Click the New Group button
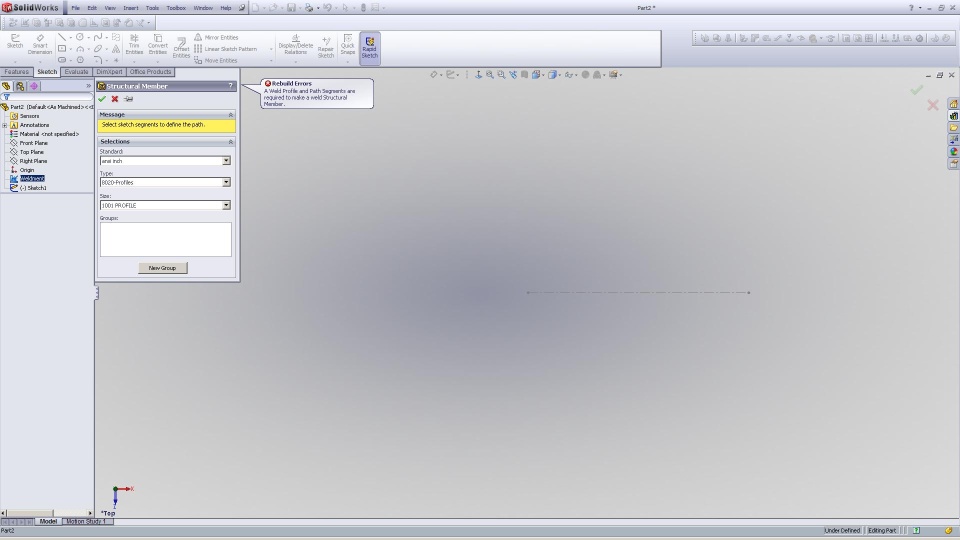 [162, 268]
